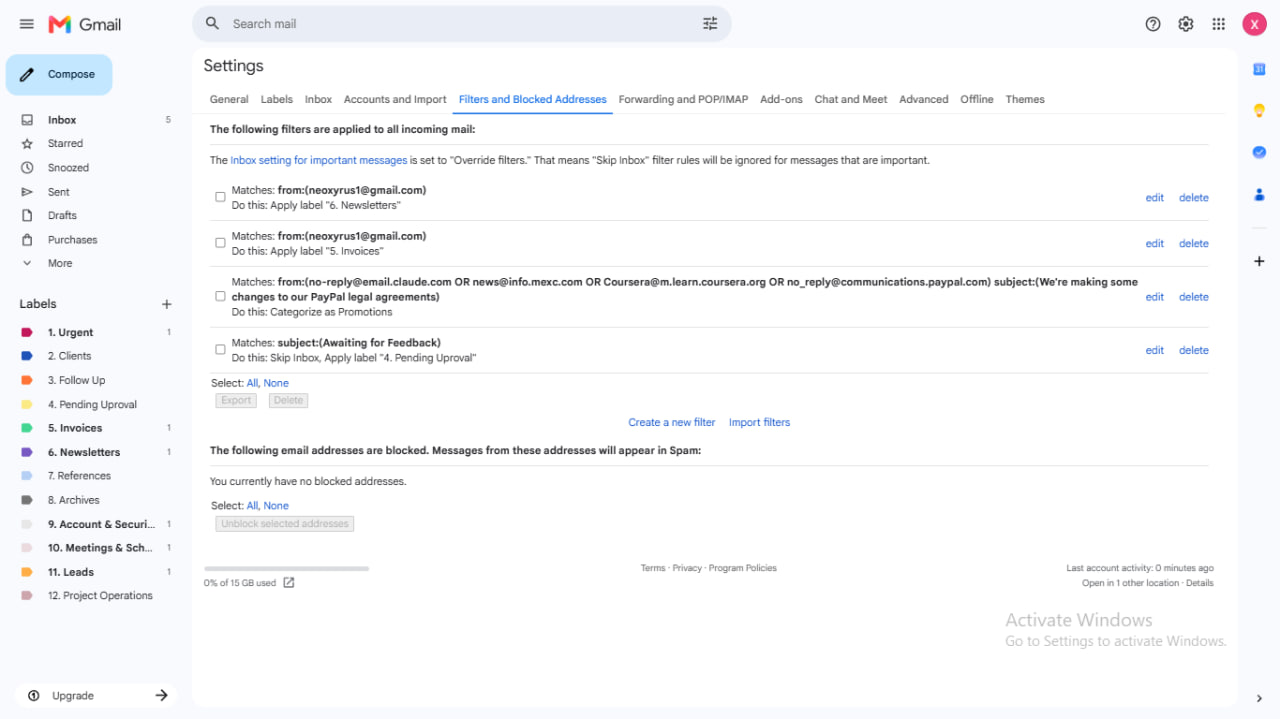Screen dimensions: 1280x719
Task: Select All filters link
Action: click(x=252, y=383)
